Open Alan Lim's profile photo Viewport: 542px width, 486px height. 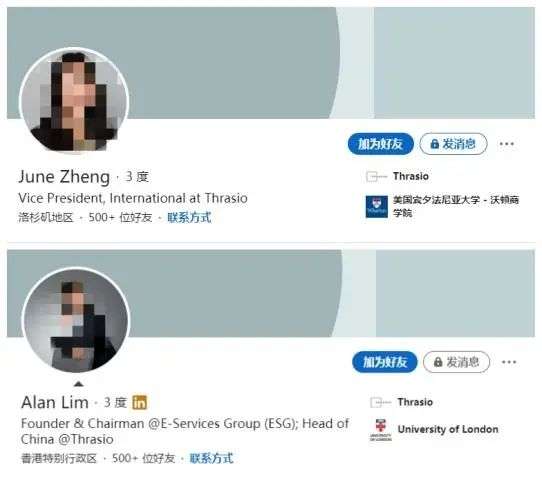[76, 320]
